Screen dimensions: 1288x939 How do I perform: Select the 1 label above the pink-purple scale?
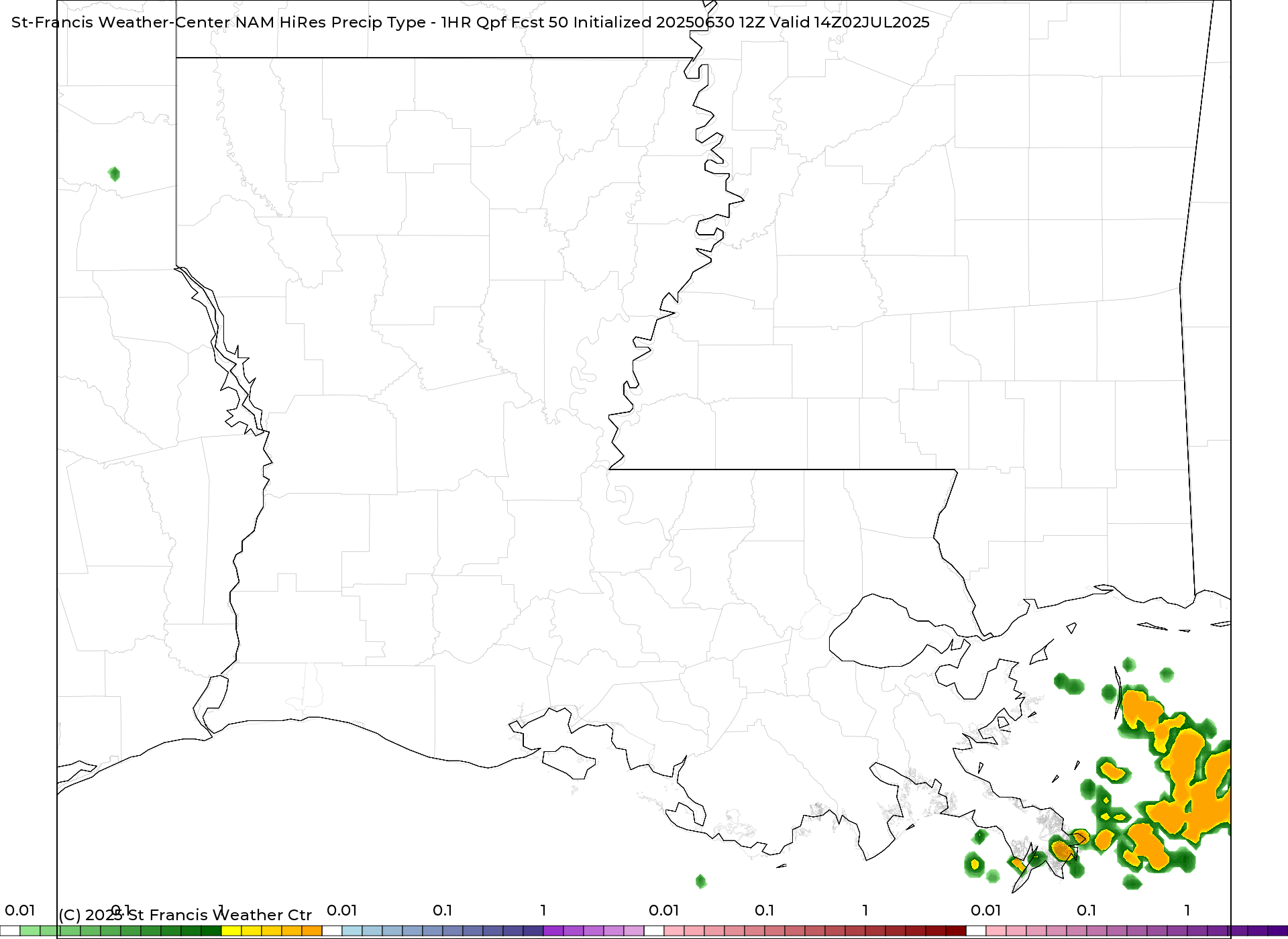[1187, 910]
